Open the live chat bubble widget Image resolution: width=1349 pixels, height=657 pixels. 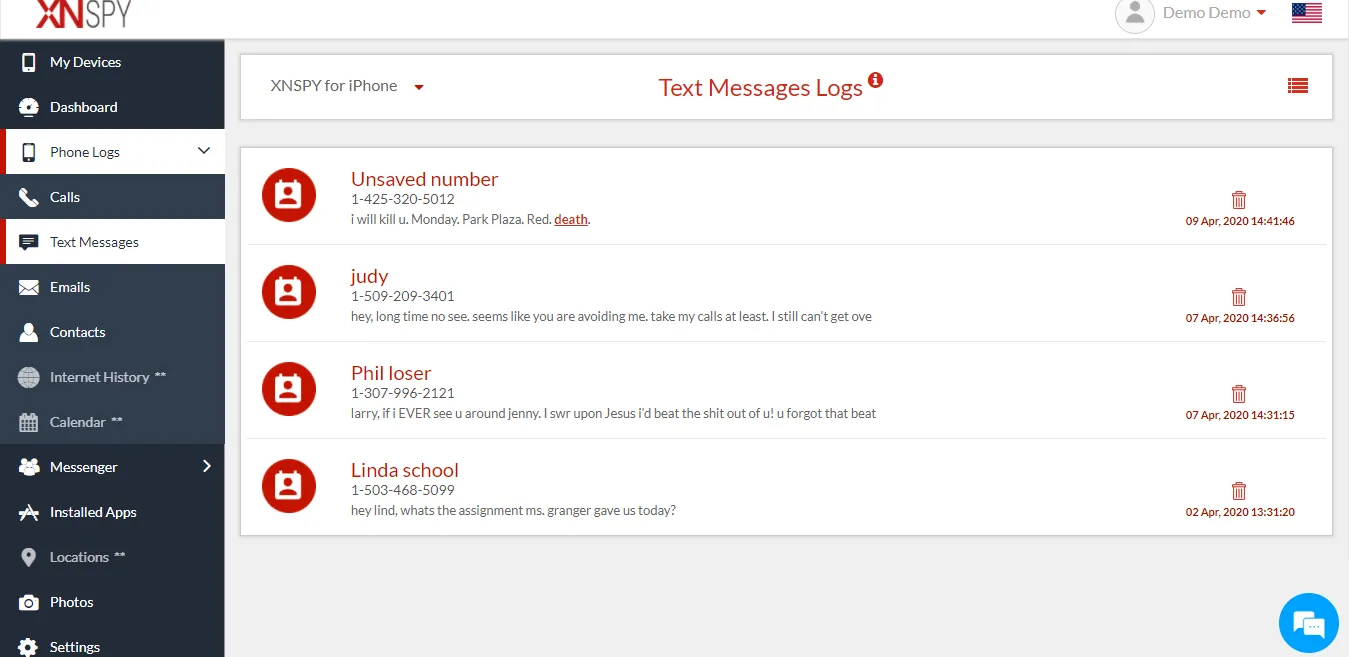click(1308, 622)
